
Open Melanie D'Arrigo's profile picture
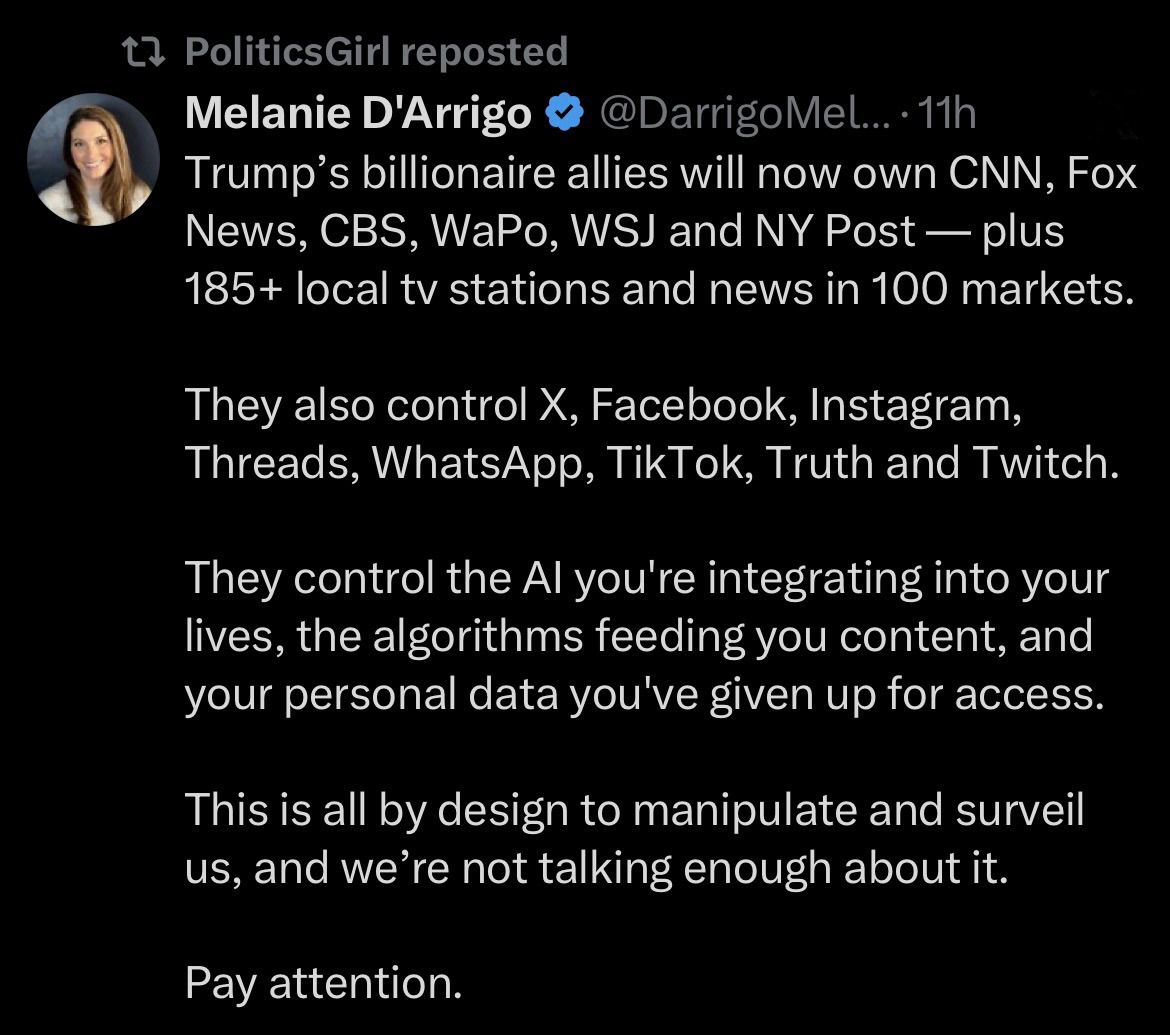(x=93, y=159)
